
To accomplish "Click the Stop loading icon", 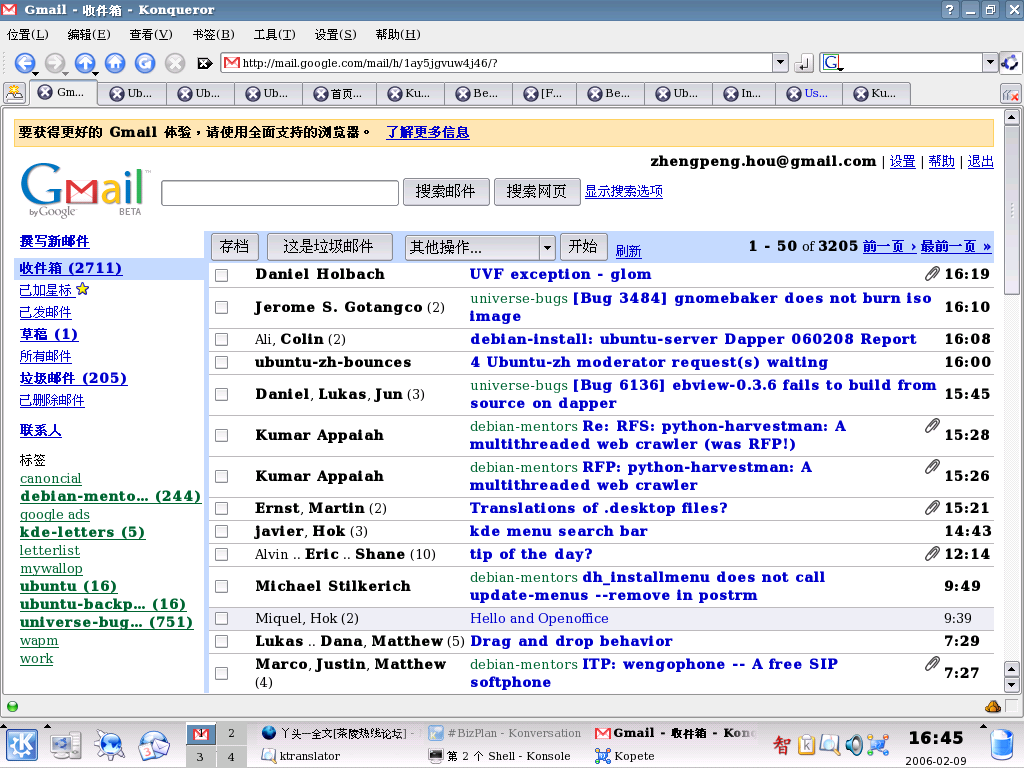I will click(x=174, y=63).
